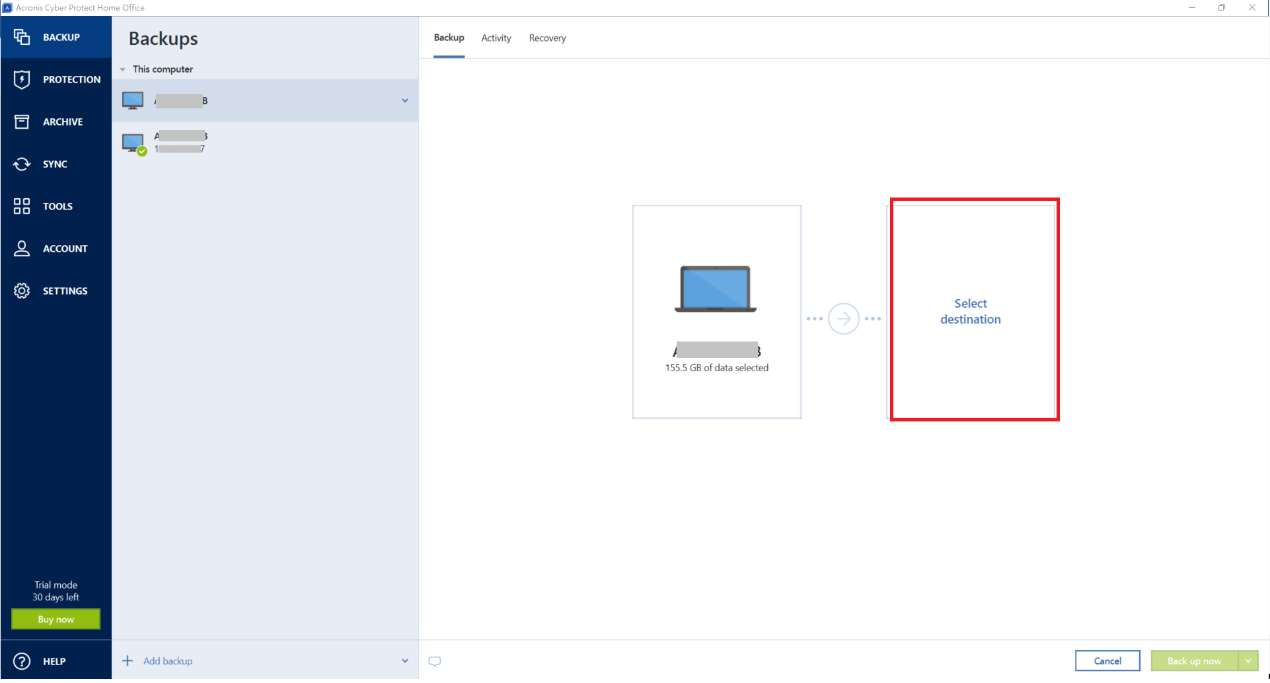
Task: Open the Archive box icon
Action: [22, 121]
